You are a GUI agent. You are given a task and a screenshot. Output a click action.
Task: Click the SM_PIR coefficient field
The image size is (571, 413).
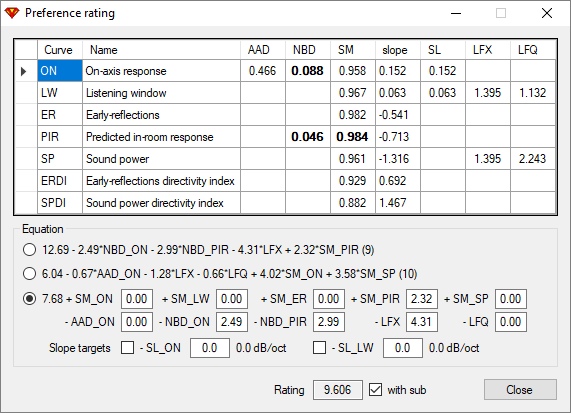tap(422, 299)
